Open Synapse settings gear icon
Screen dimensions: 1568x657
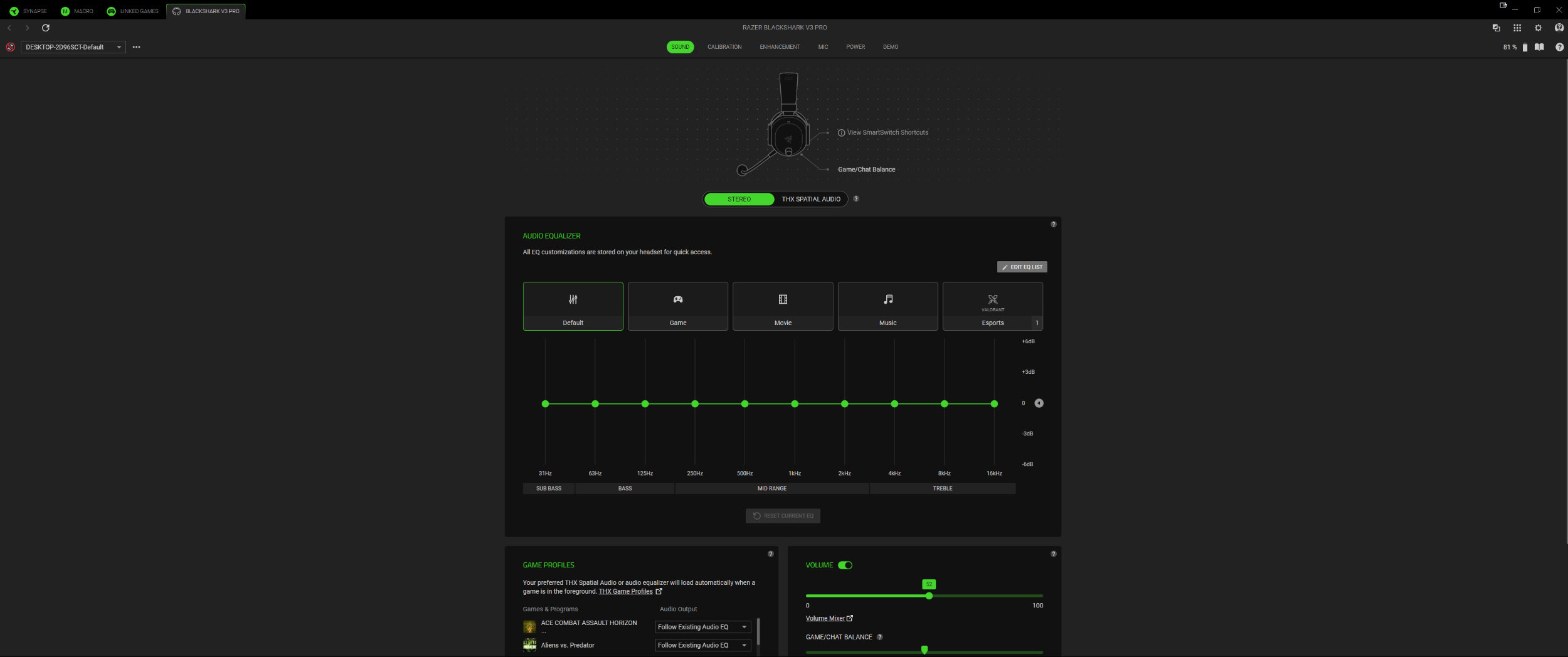1538,28
